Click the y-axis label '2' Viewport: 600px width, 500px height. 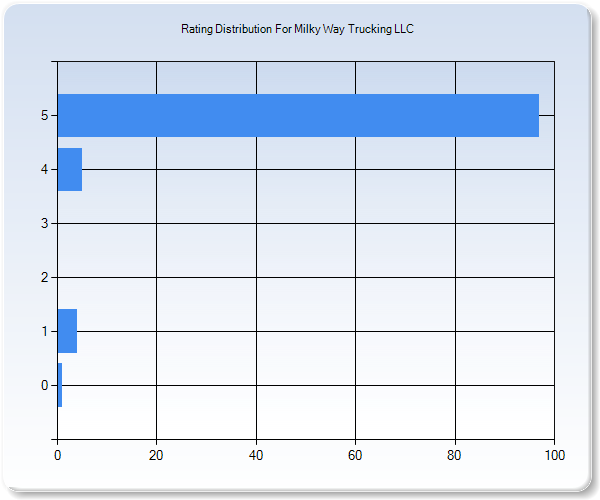coord(44,277)
